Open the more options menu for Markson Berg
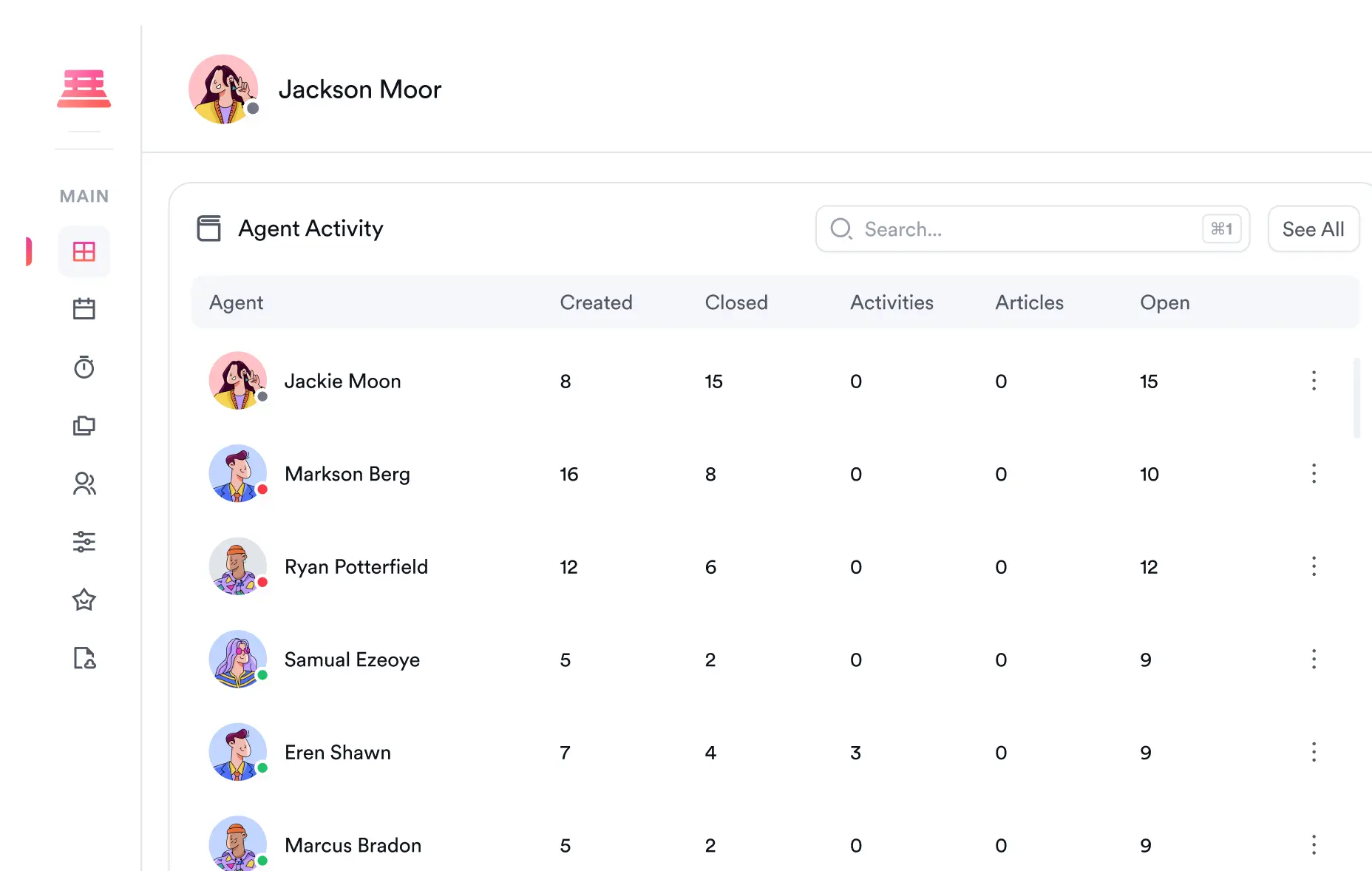 point(1314,473)
